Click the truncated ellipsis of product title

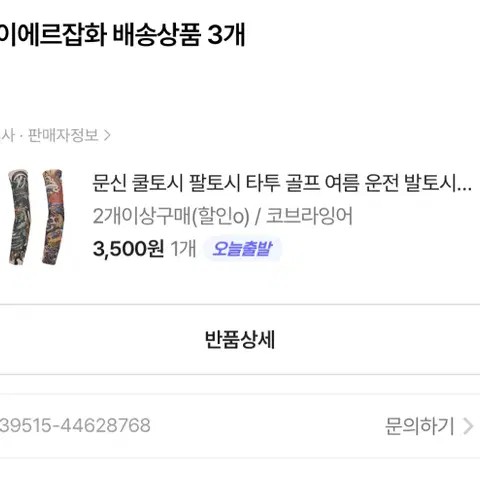[464, 189]
